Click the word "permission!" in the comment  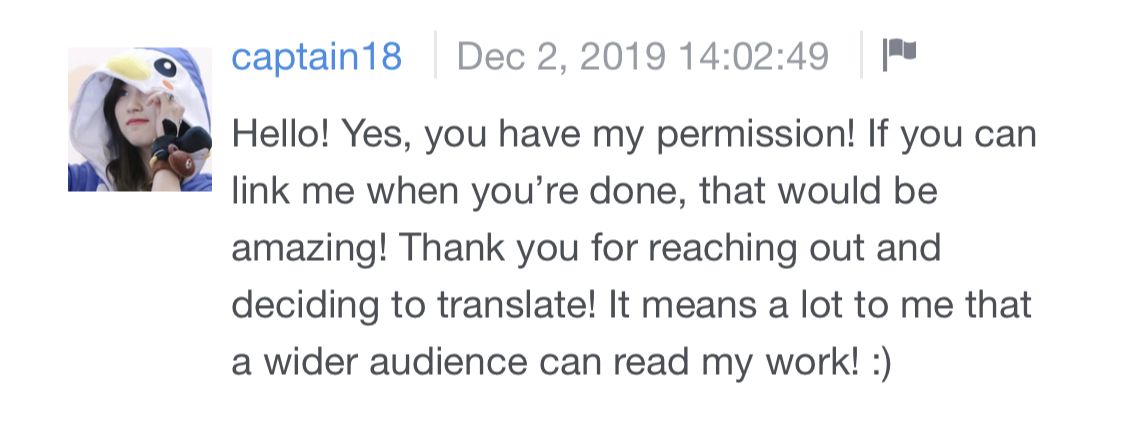point(756,136)
